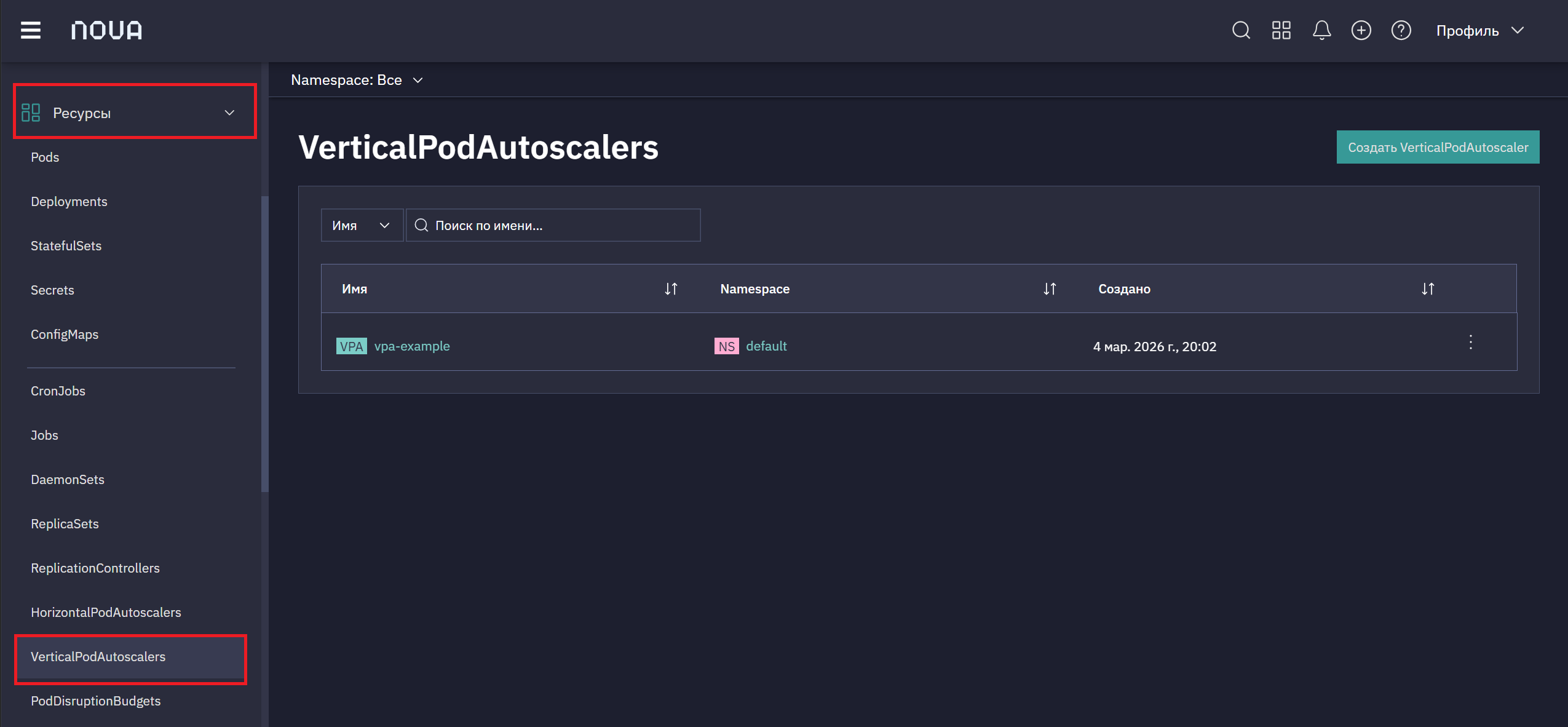Click the Ресурсы section grid icon

[x=31, y=113]
